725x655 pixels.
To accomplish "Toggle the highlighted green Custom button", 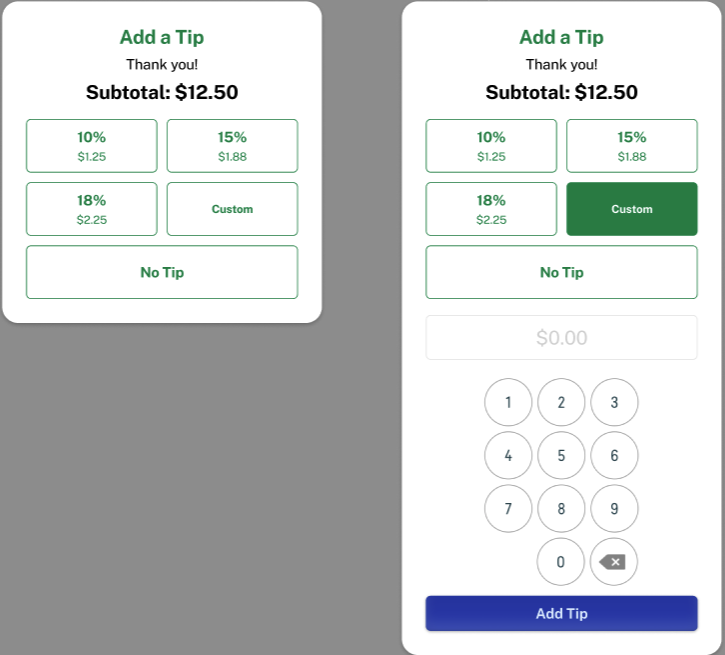I will tap(631, 209).
